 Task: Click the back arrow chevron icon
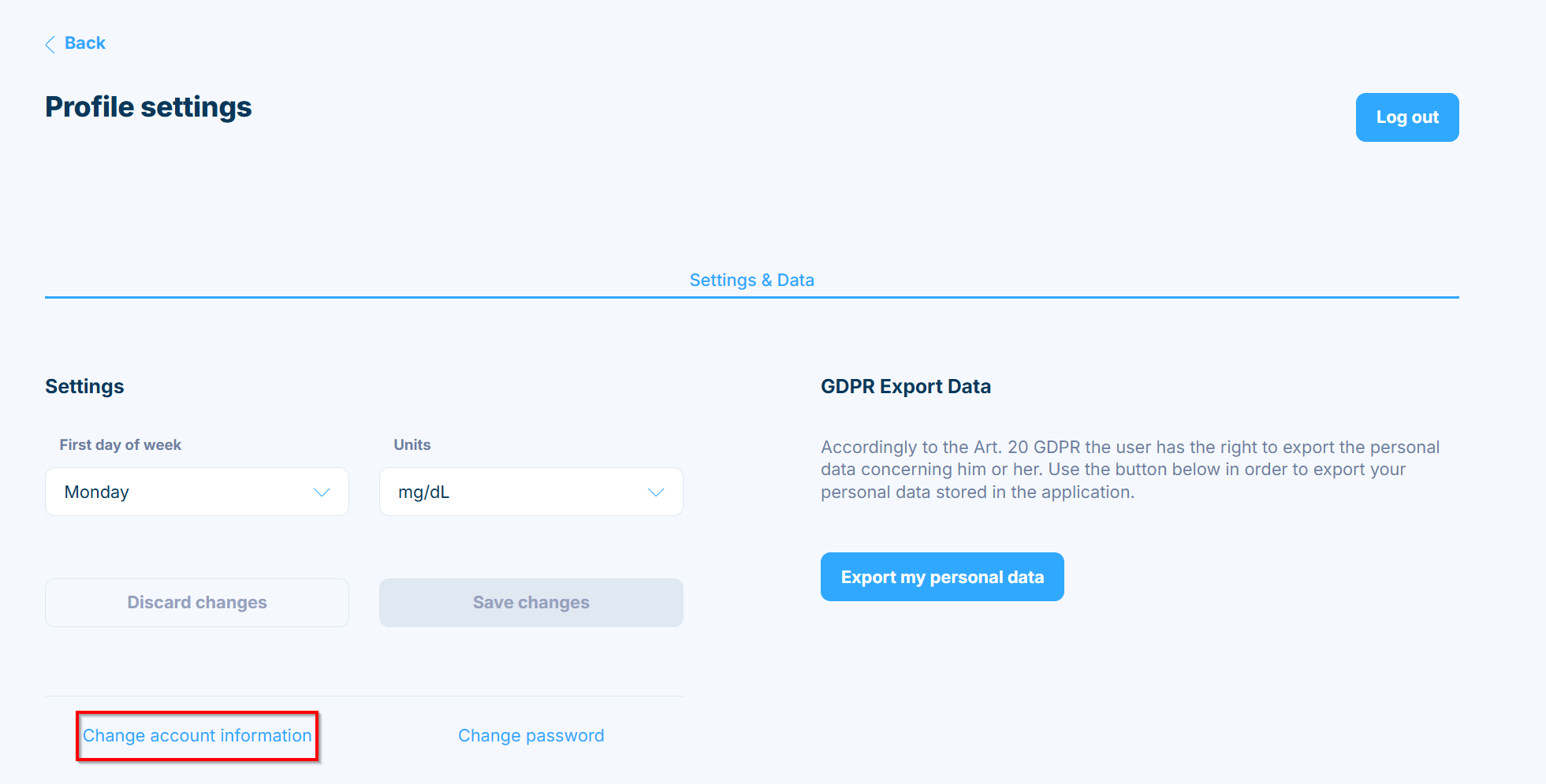click(x=50, y=44)
